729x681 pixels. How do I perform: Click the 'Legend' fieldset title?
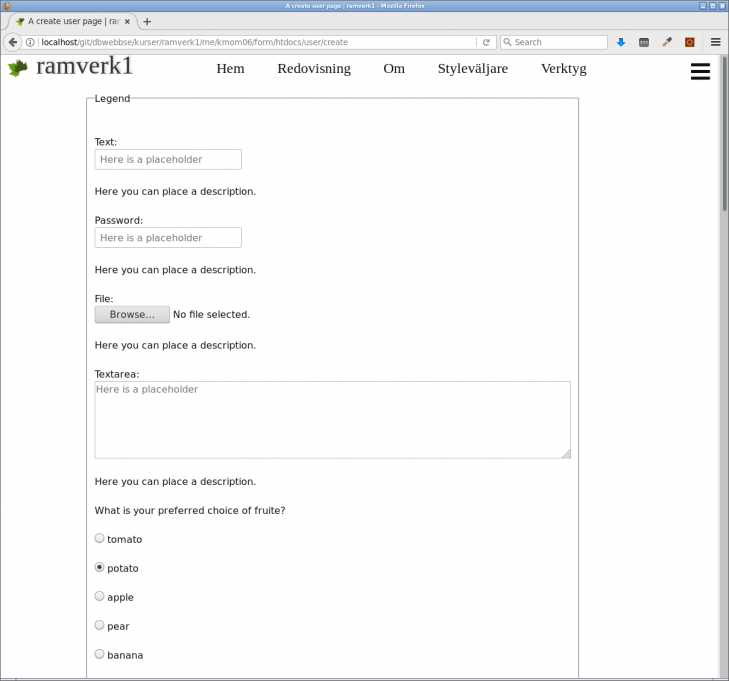tap(112, 99)
